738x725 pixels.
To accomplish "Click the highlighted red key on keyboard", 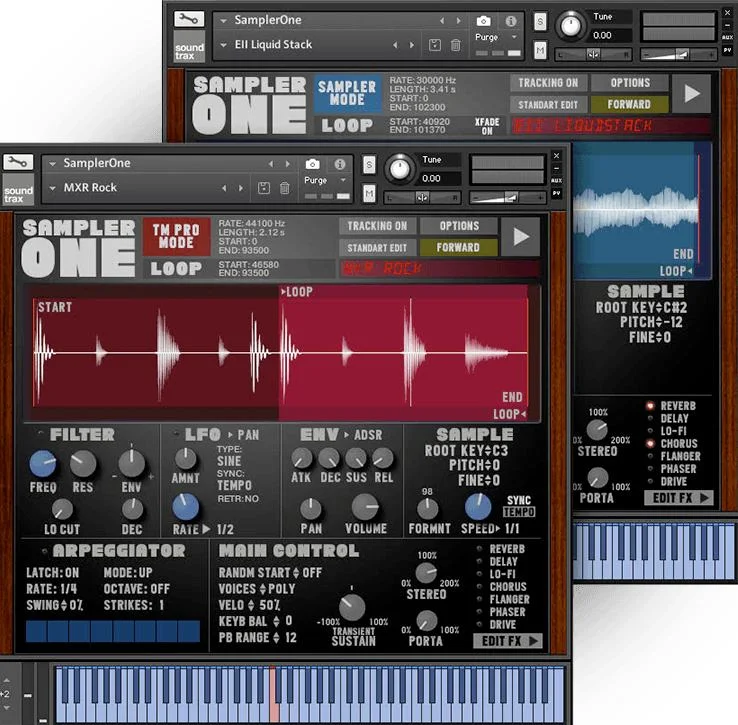I will [274, 694].
